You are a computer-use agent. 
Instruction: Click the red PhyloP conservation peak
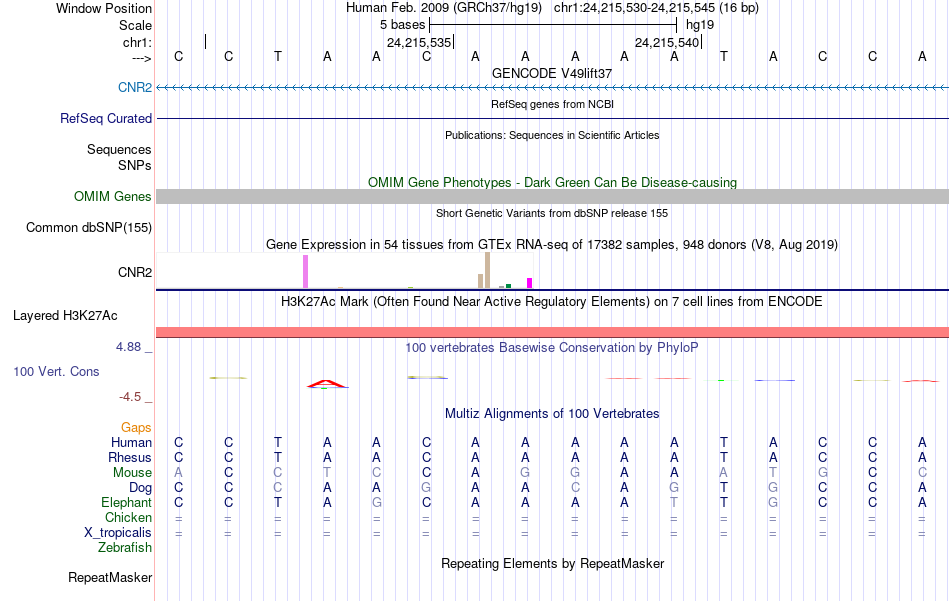point(327,384)
